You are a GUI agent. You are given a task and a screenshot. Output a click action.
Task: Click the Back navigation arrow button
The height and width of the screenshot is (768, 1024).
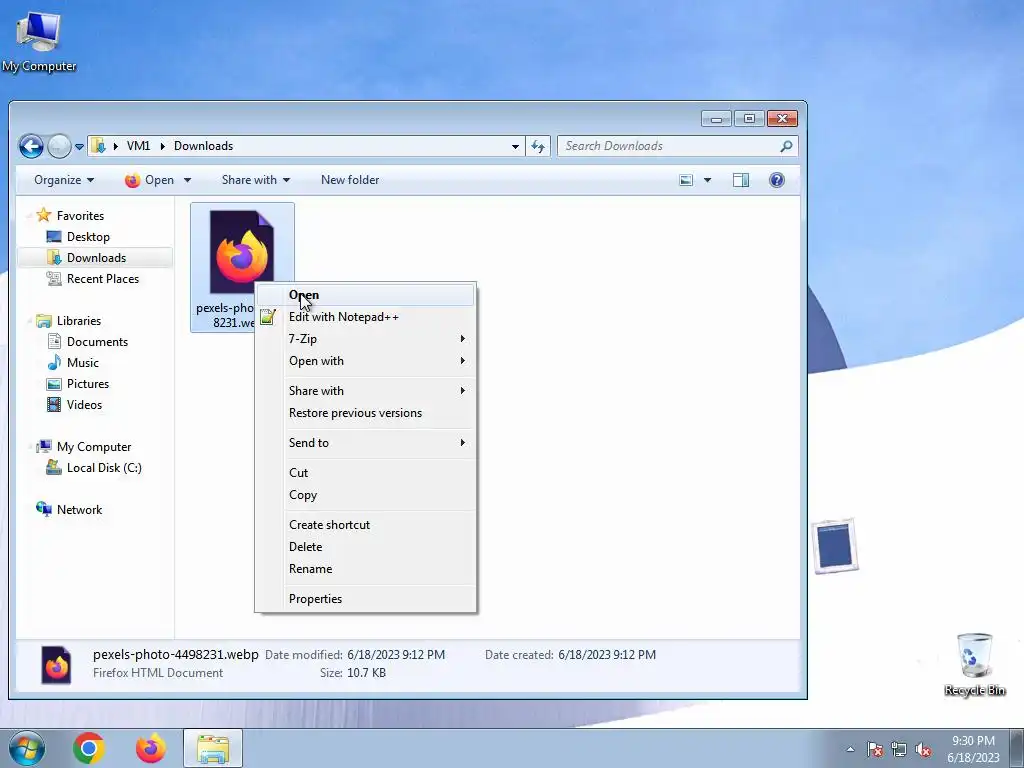(x=31, y=146)
